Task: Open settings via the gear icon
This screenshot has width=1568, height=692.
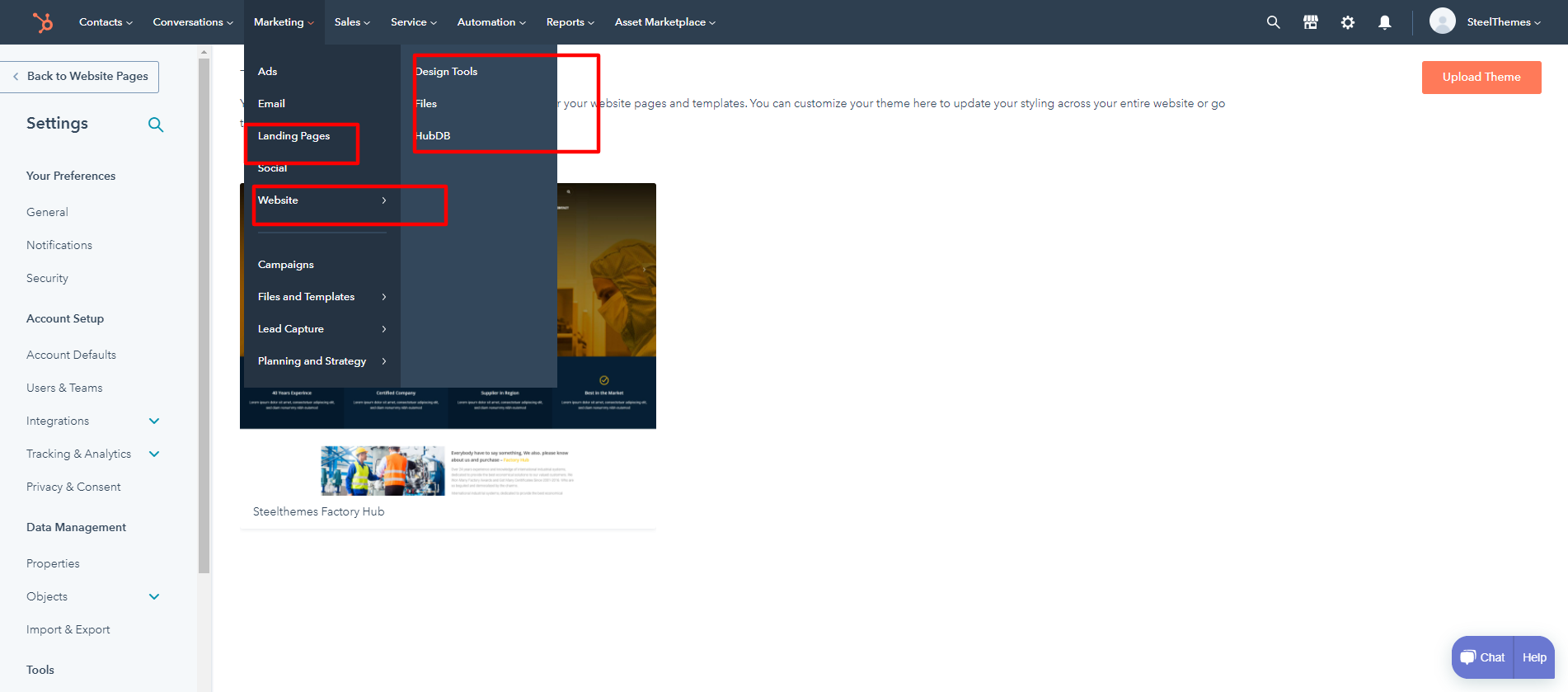Action: 1347,22
